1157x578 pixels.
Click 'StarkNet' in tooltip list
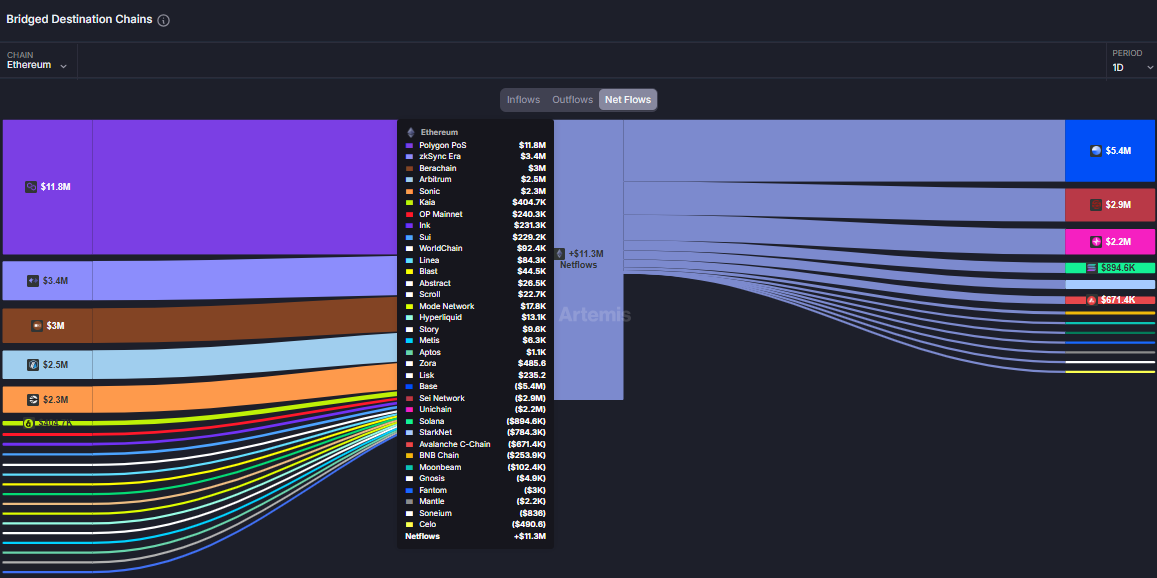[x=435, y=432]
